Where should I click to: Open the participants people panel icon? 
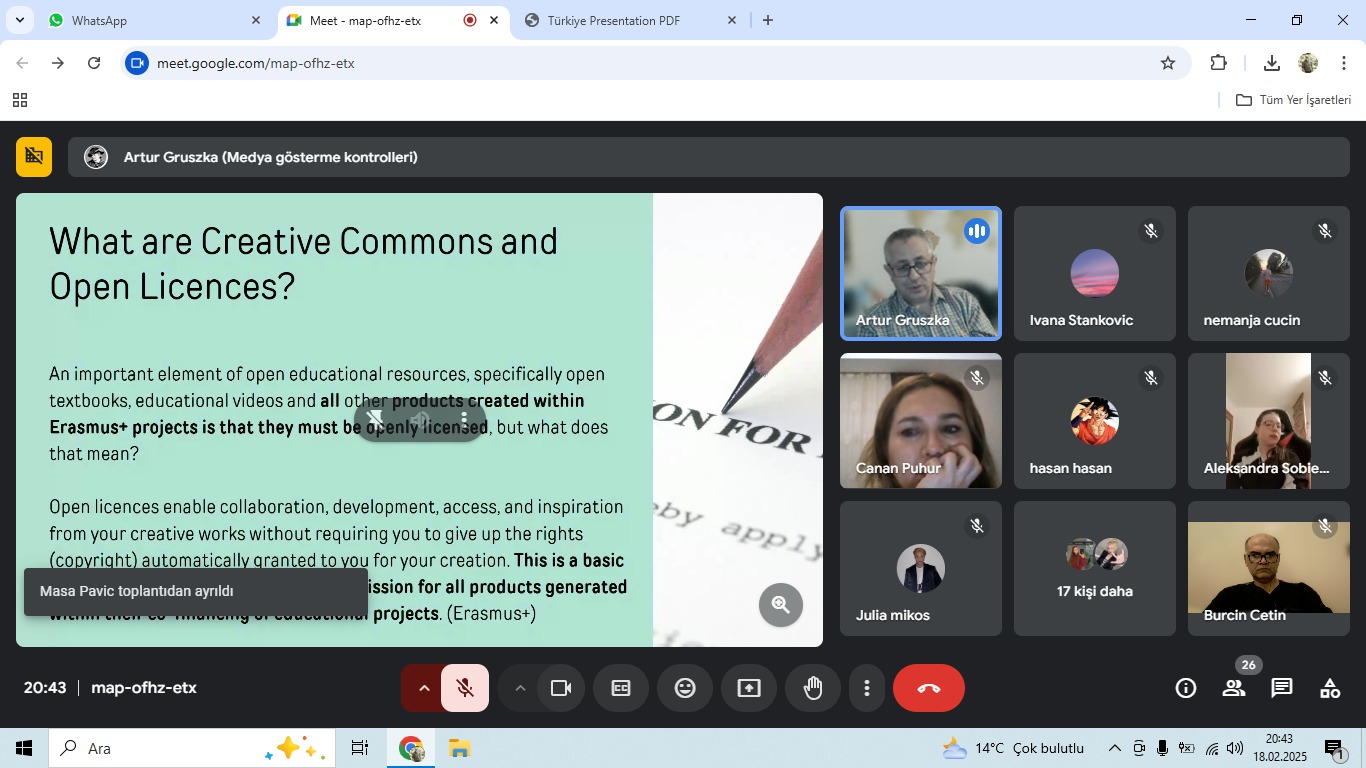[1233, 688]
